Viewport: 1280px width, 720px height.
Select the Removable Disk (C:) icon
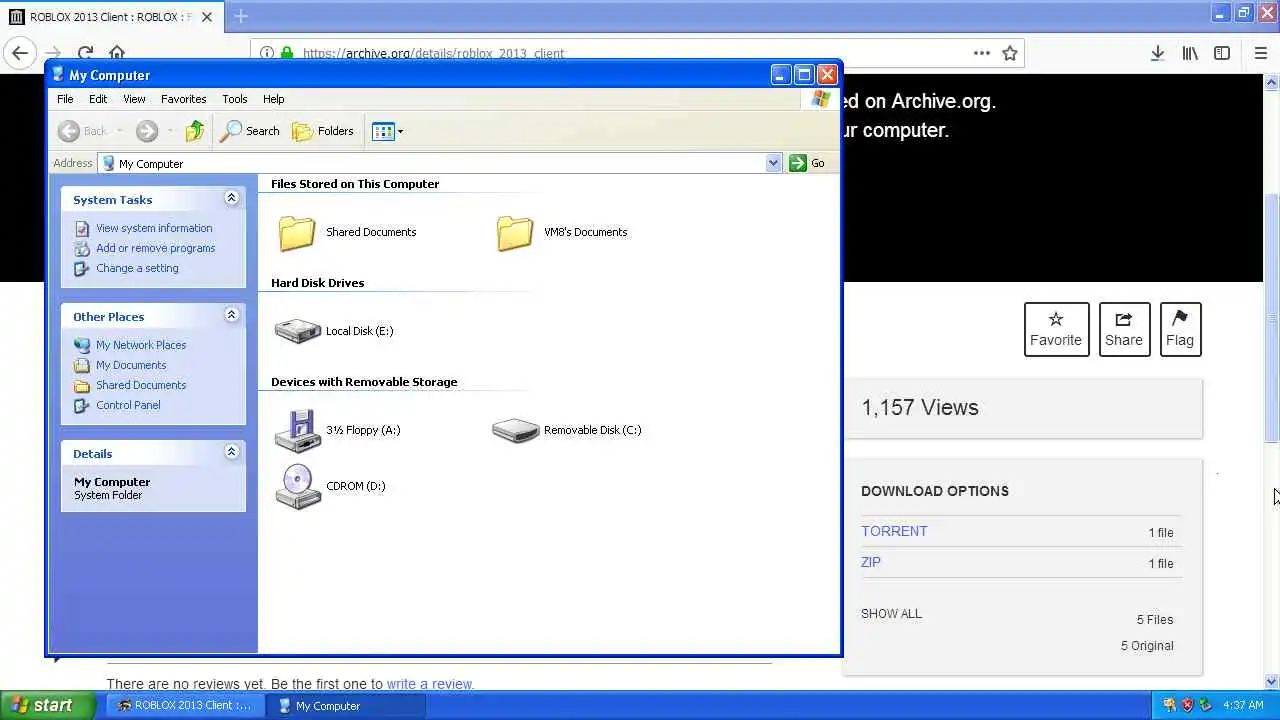coord(515,430)
